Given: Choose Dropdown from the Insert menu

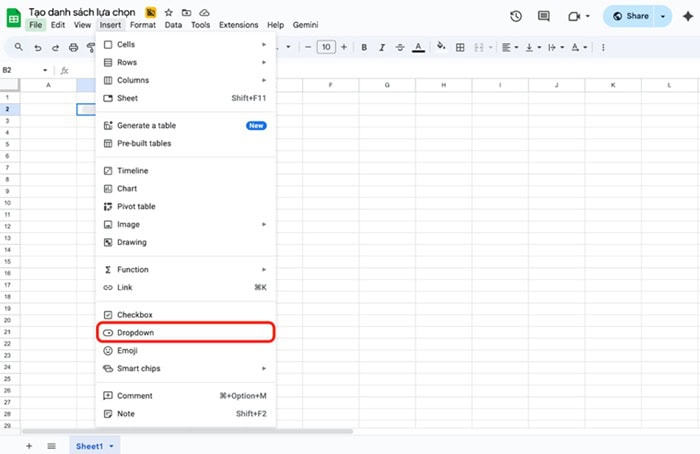Looking at the screenshot, I should coord(135,333).
